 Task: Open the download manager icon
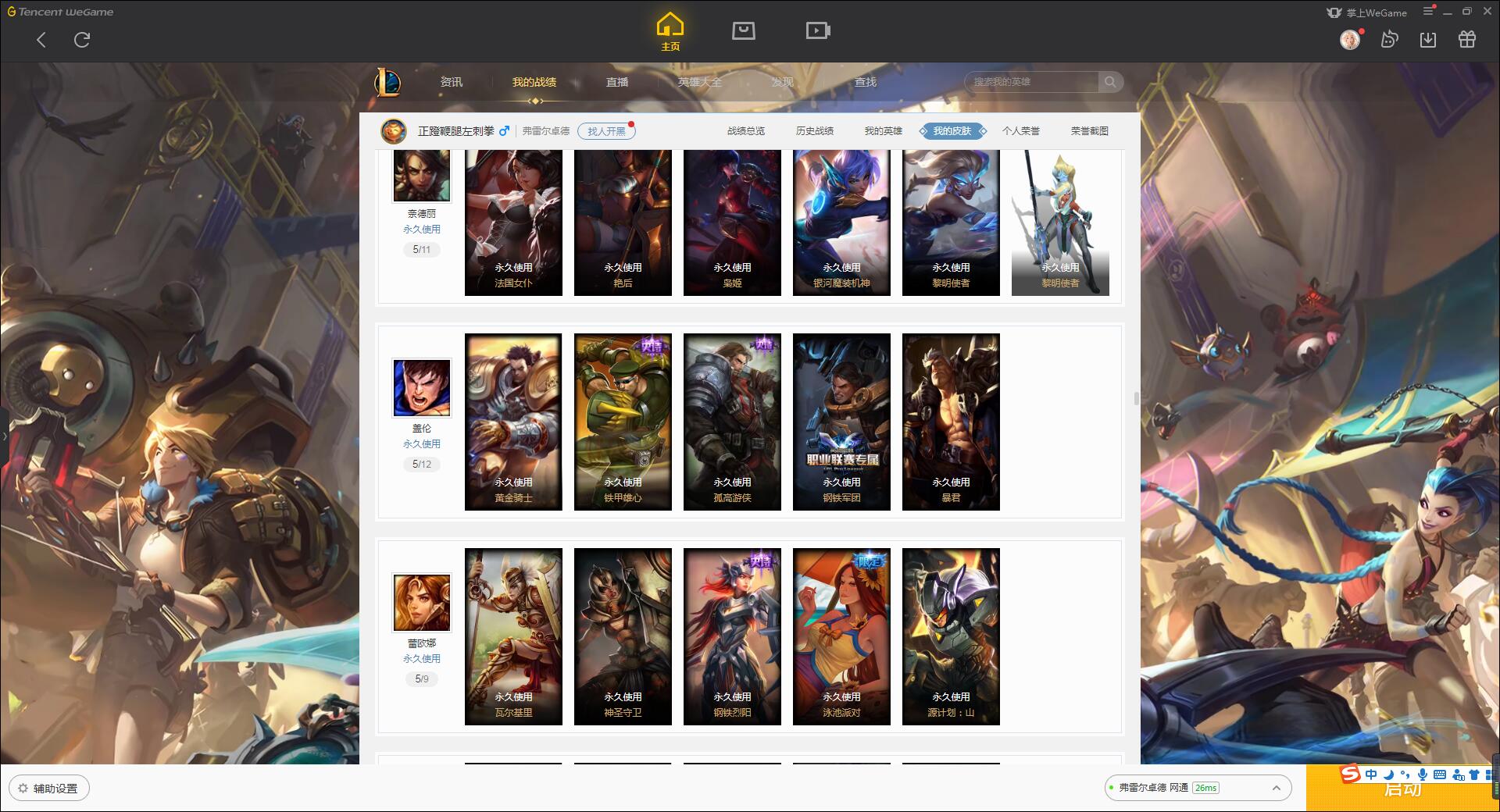coord(1428,39)
